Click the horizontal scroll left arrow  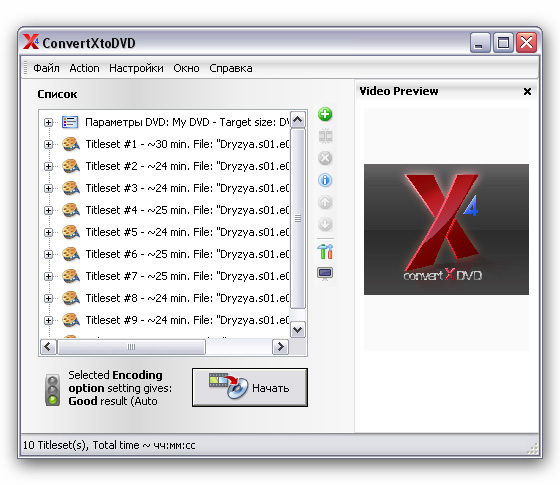[48, 346]
